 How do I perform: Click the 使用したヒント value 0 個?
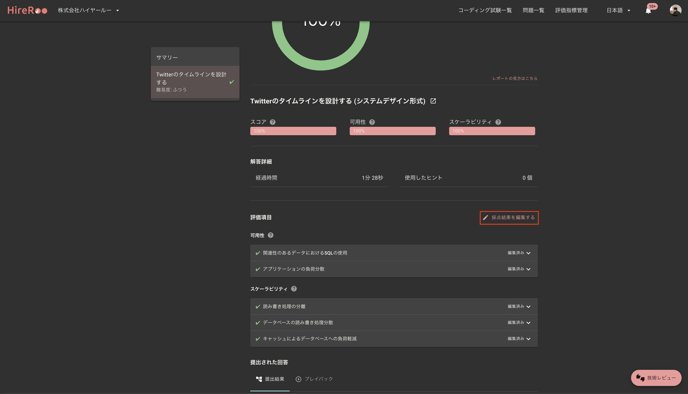[x=527, y=178]
